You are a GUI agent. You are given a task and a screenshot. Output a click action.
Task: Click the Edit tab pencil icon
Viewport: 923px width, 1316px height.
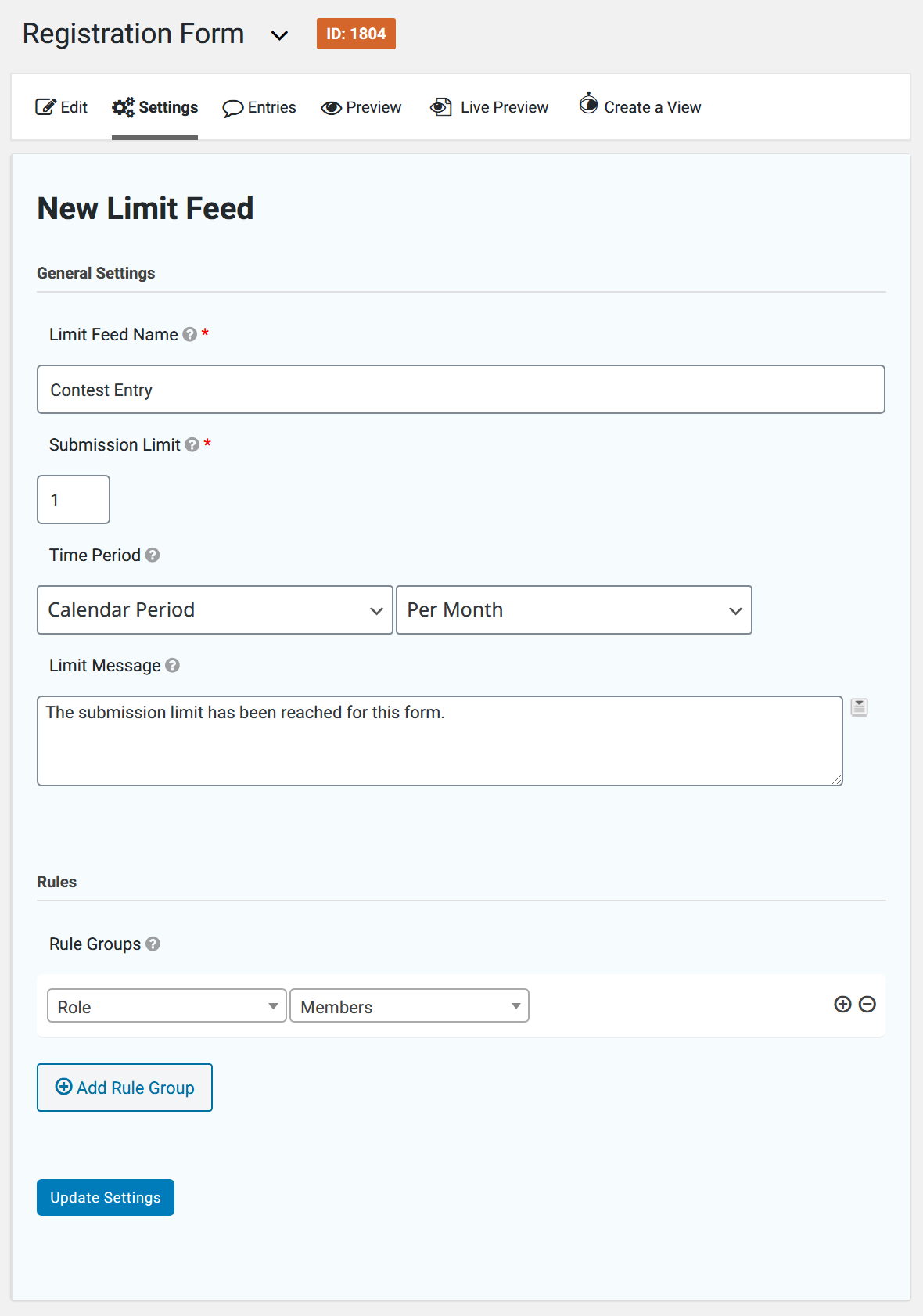click(x=45, y=106)
